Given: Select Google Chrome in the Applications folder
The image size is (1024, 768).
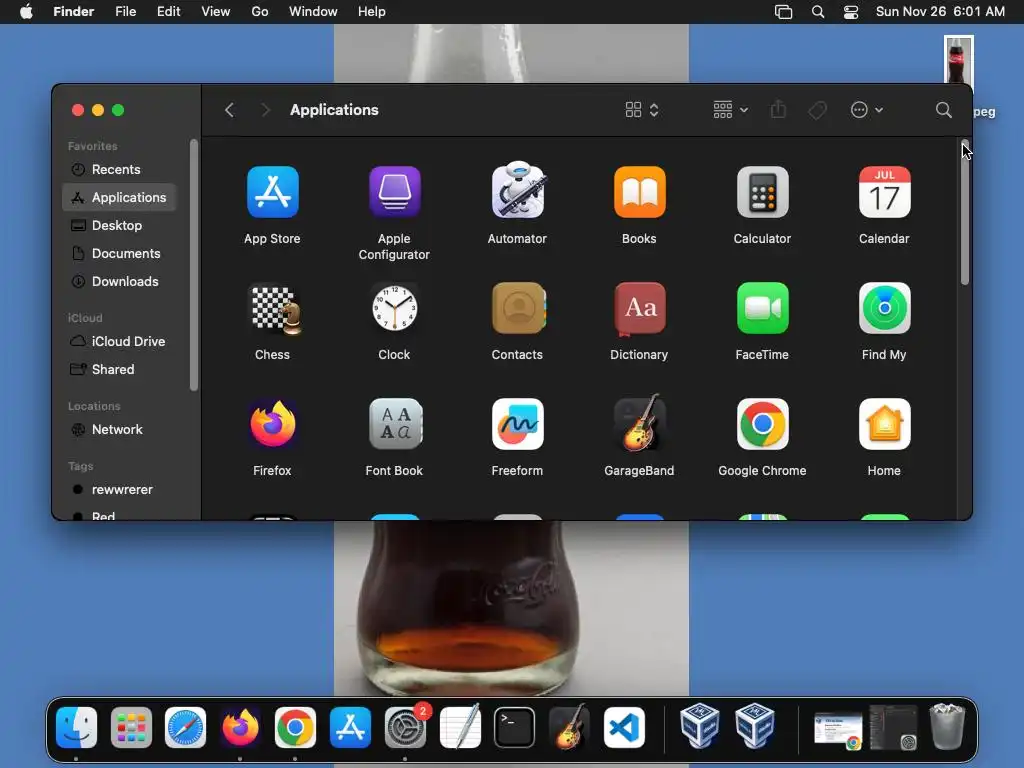Looking at the screenshot, I should pos(762,424).
